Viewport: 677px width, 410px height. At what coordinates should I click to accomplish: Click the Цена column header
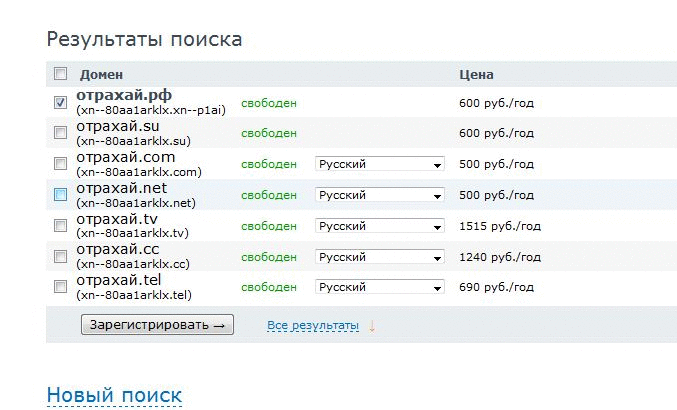(476, 75)
